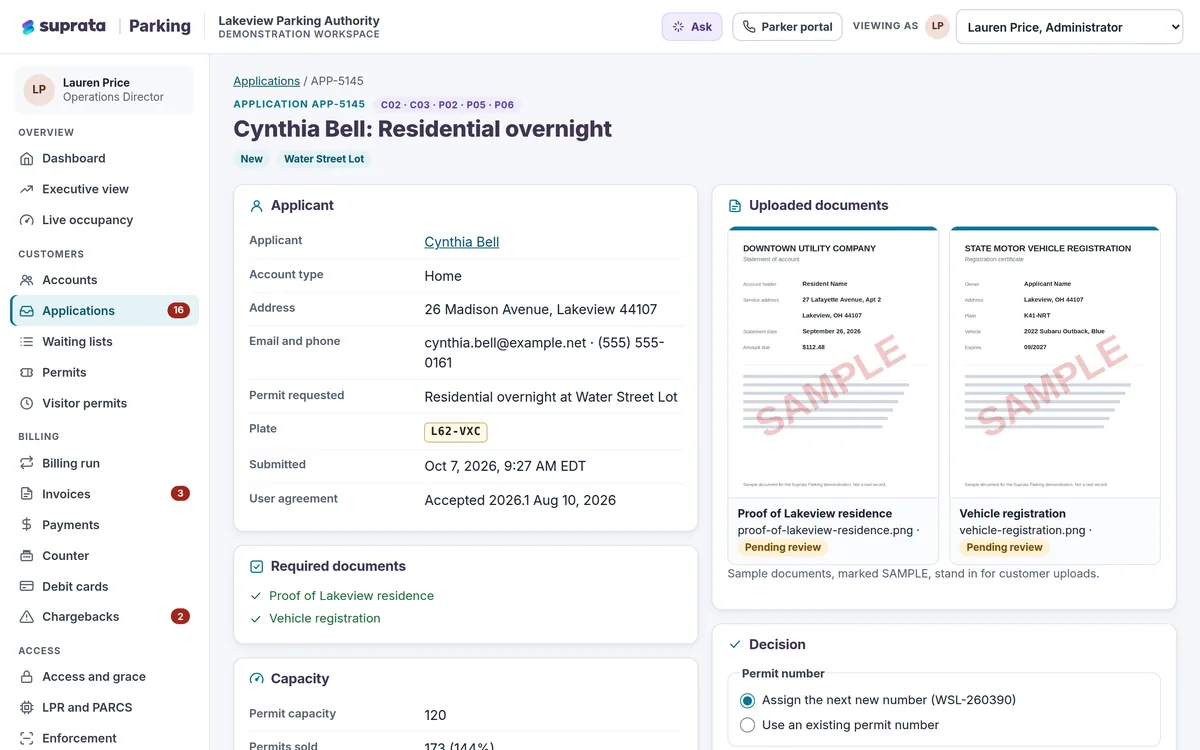1200x750 pixels.
Task: Click the Chargebacks warning triangle icon
Action: pos(27,617)
